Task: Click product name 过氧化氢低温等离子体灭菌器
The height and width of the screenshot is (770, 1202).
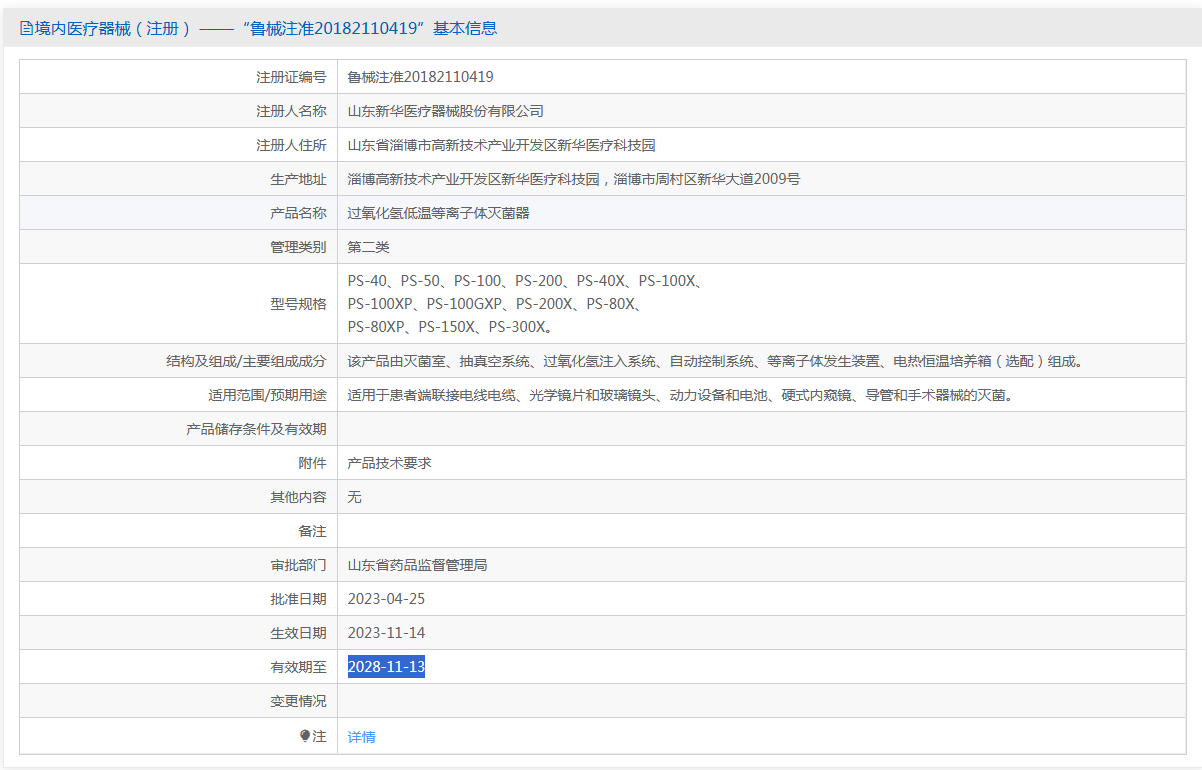Action: [439, 213]
